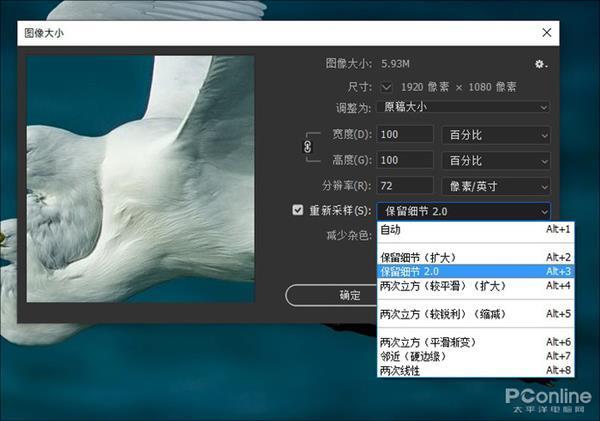The height and width of the screenshot is (421, 600).
Task: Click the 减少杂色 label
Action: tap(349, 235)
